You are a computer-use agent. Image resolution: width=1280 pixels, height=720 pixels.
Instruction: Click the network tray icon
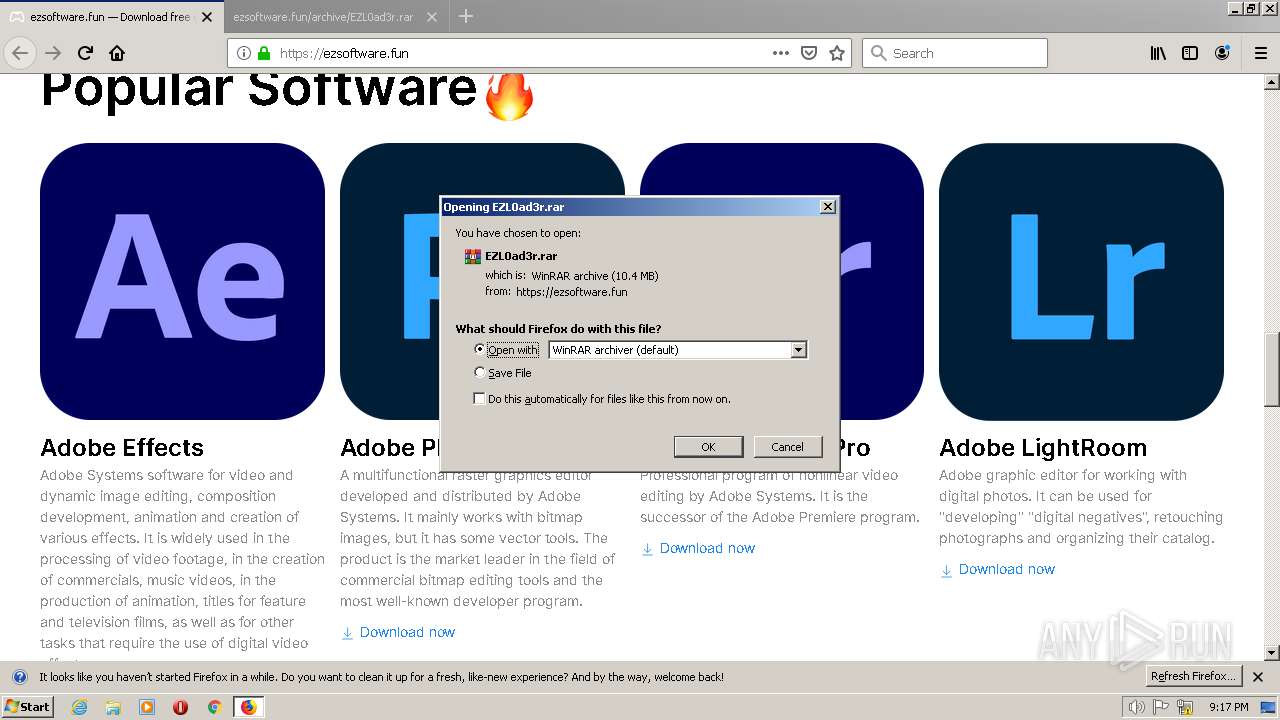(1185, 707)
